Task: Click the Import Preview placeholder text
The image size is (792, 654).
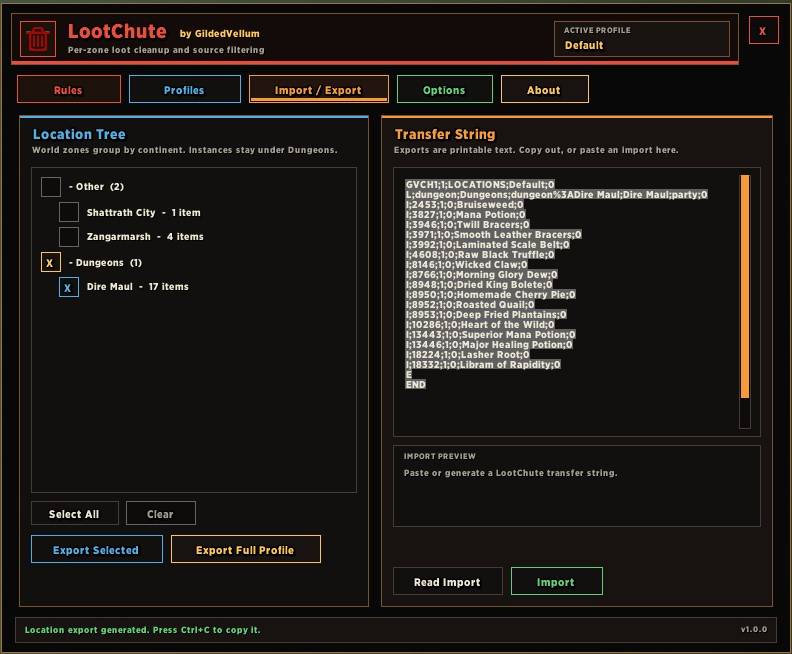Action: click(x=510, y=473)
